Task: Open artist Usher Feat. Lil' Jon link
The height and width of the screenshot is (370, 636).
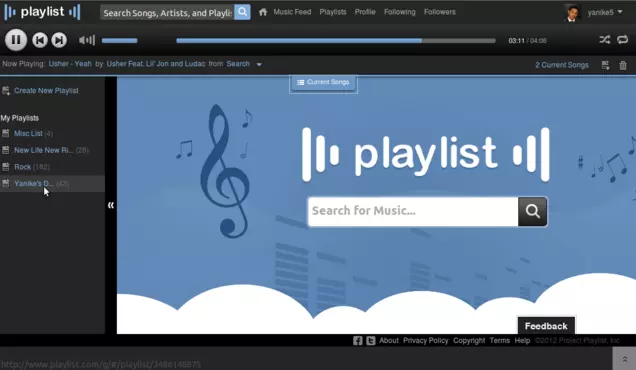Action: (156, 64)
